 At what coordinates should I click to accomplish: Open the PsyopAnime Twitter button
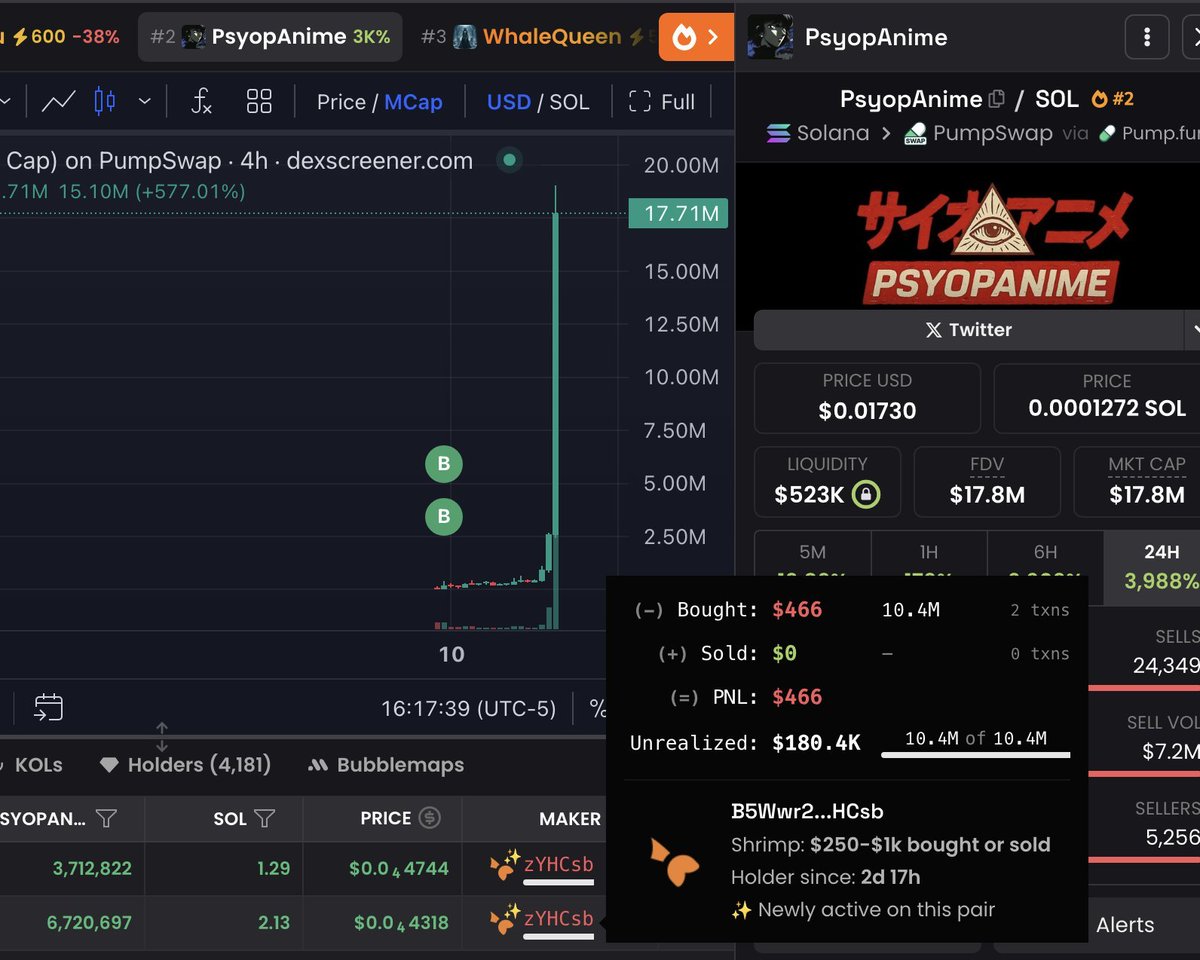[970, 330]
